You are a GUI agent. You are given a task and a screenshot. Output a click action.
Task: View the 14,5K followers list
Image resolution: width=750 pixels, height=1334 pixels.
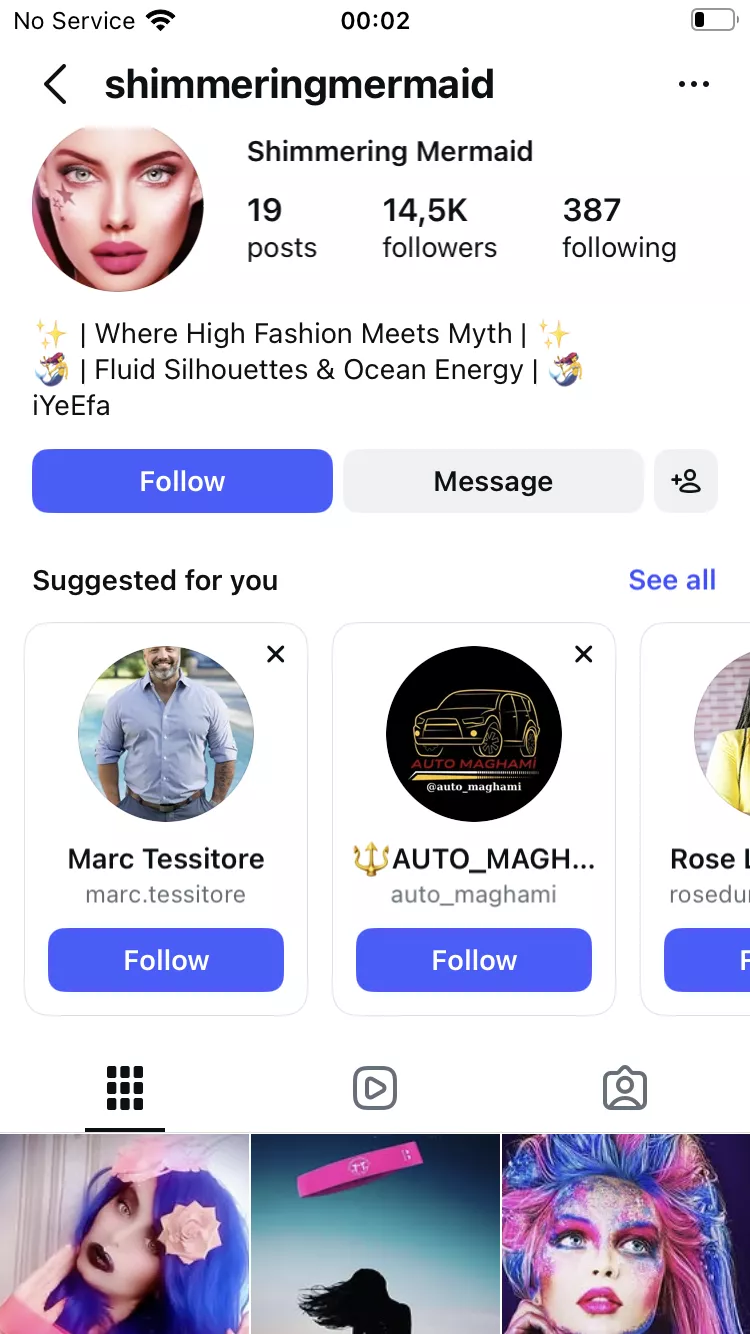coord(439,228)
